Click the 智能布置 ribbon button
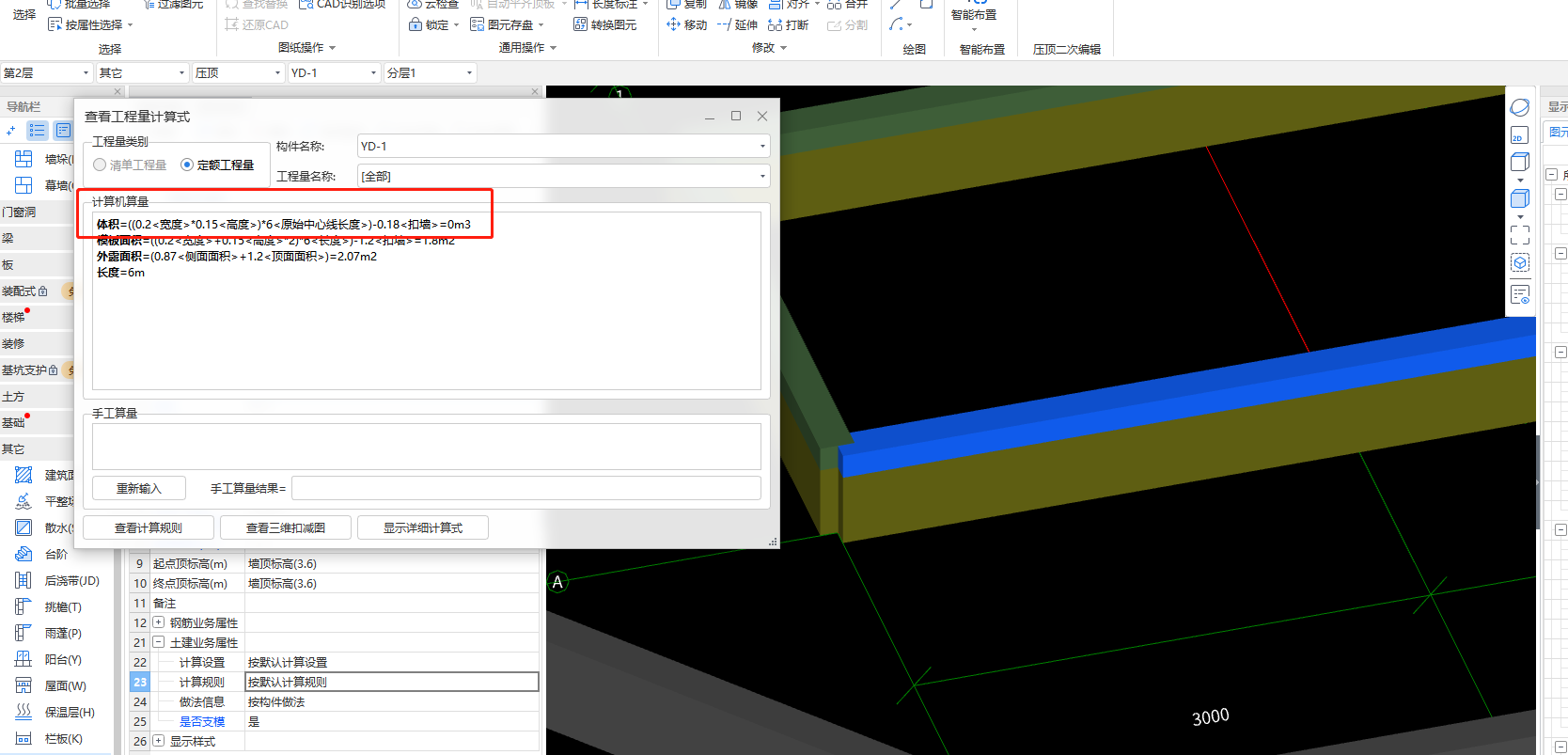1568x755 pixels. pyautogui.click(x=974, y=17)
